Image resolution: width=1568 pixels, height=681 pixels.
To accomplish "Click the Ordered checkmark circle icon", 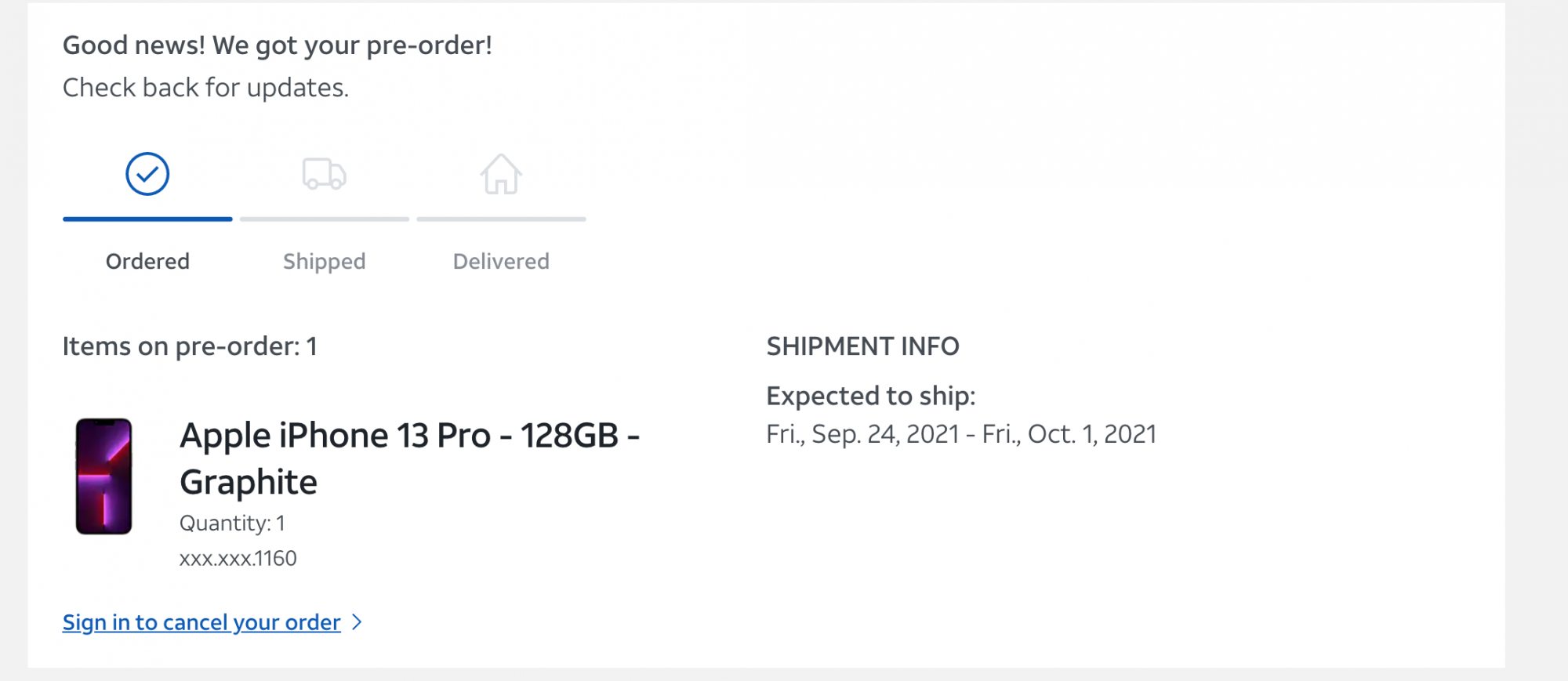I will pos(147,174).
